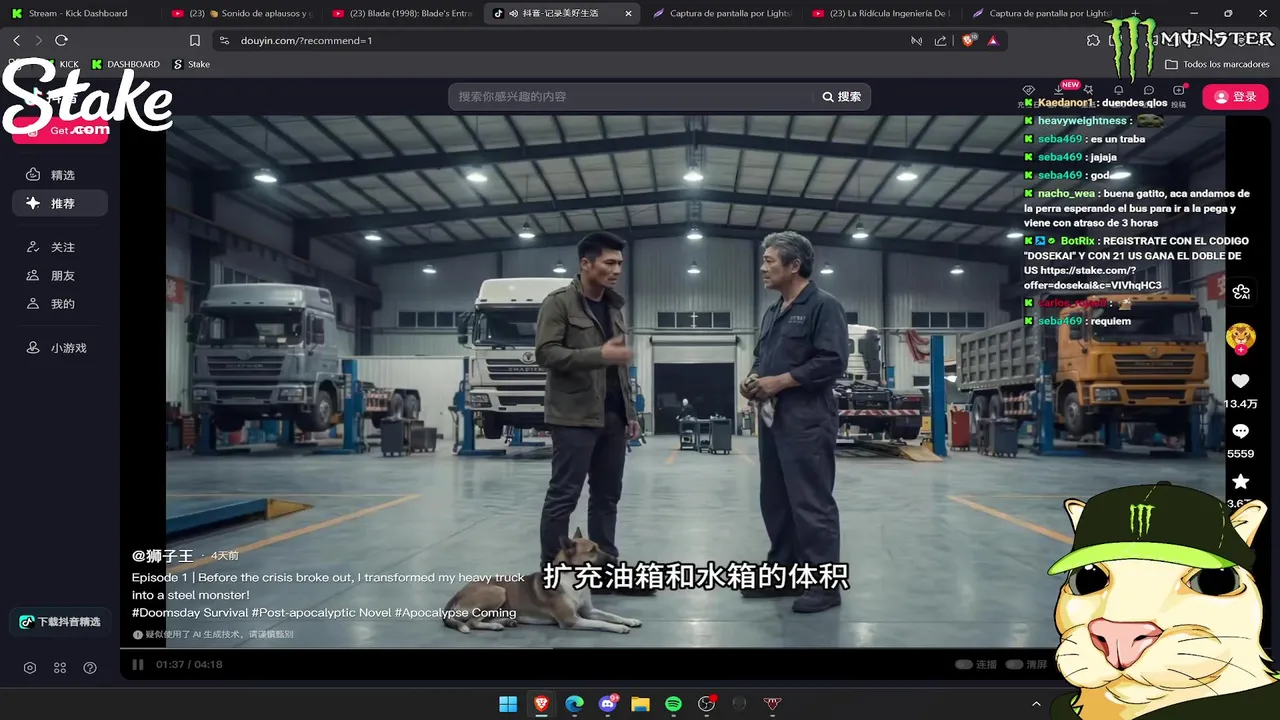Switch to Sonido de aplausos tab

click(240, 13)
